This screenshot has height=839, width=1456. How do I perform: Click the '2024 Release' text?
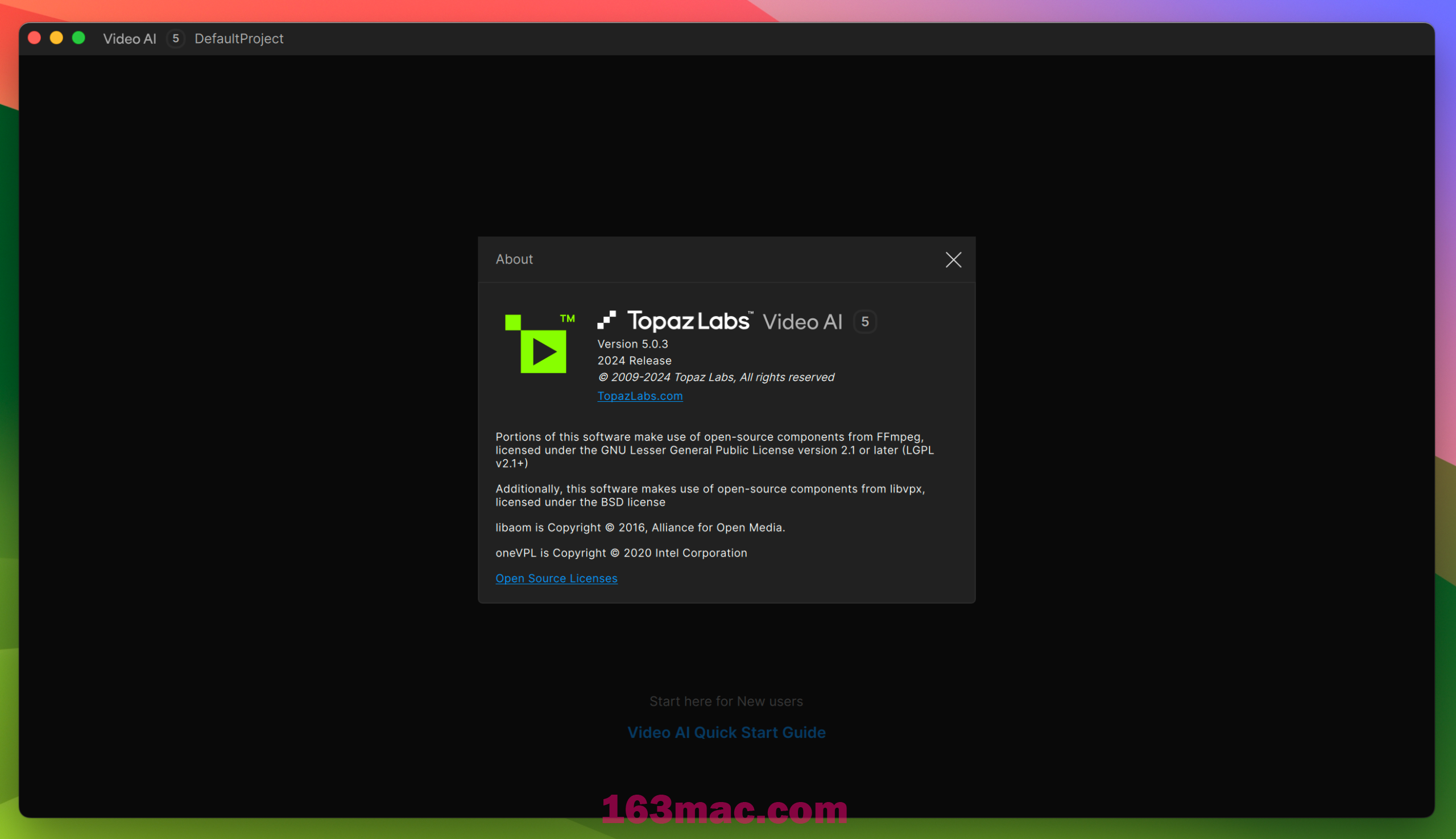tap(634, 361)
